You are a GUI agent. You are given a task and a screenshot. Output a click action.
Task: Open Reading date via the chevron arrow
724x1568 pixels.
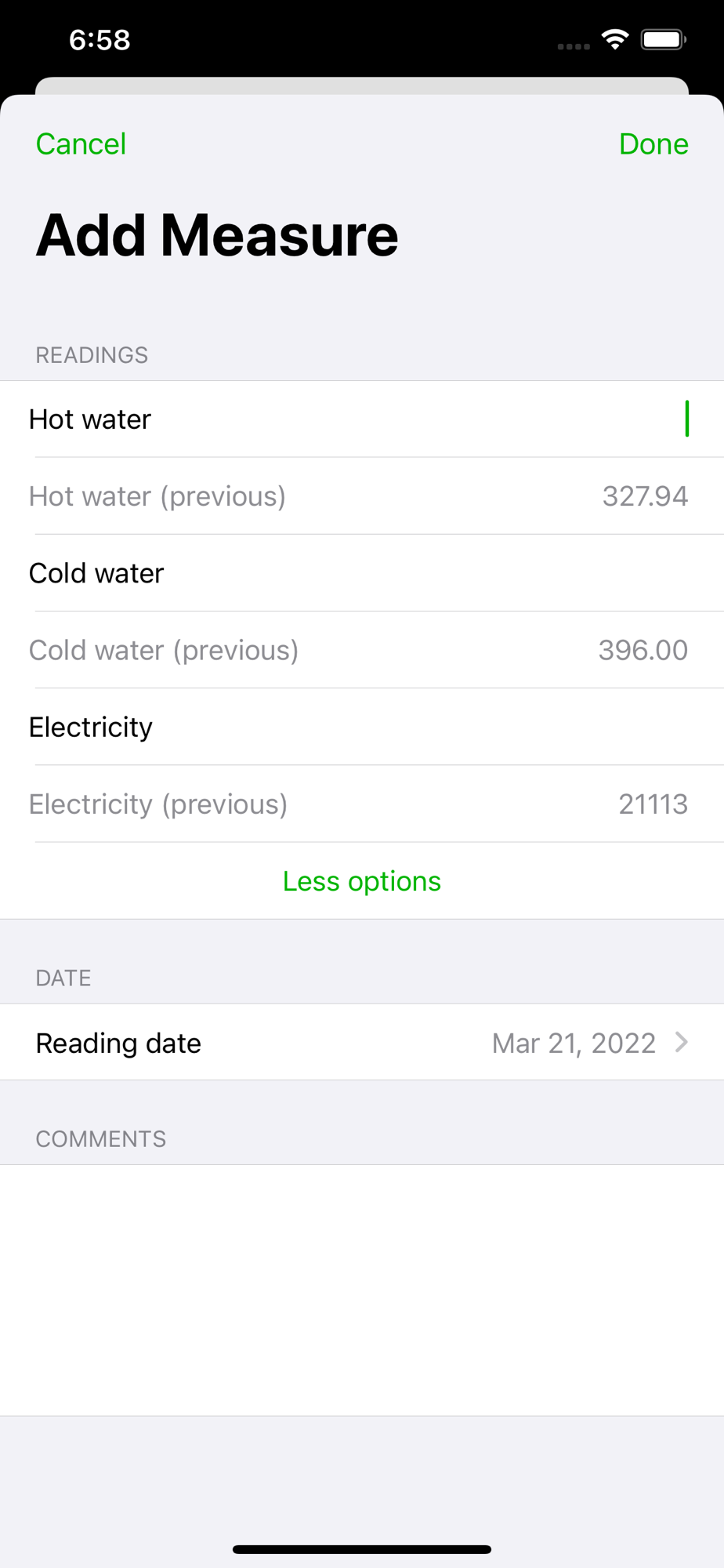[x=681, y=1042]
